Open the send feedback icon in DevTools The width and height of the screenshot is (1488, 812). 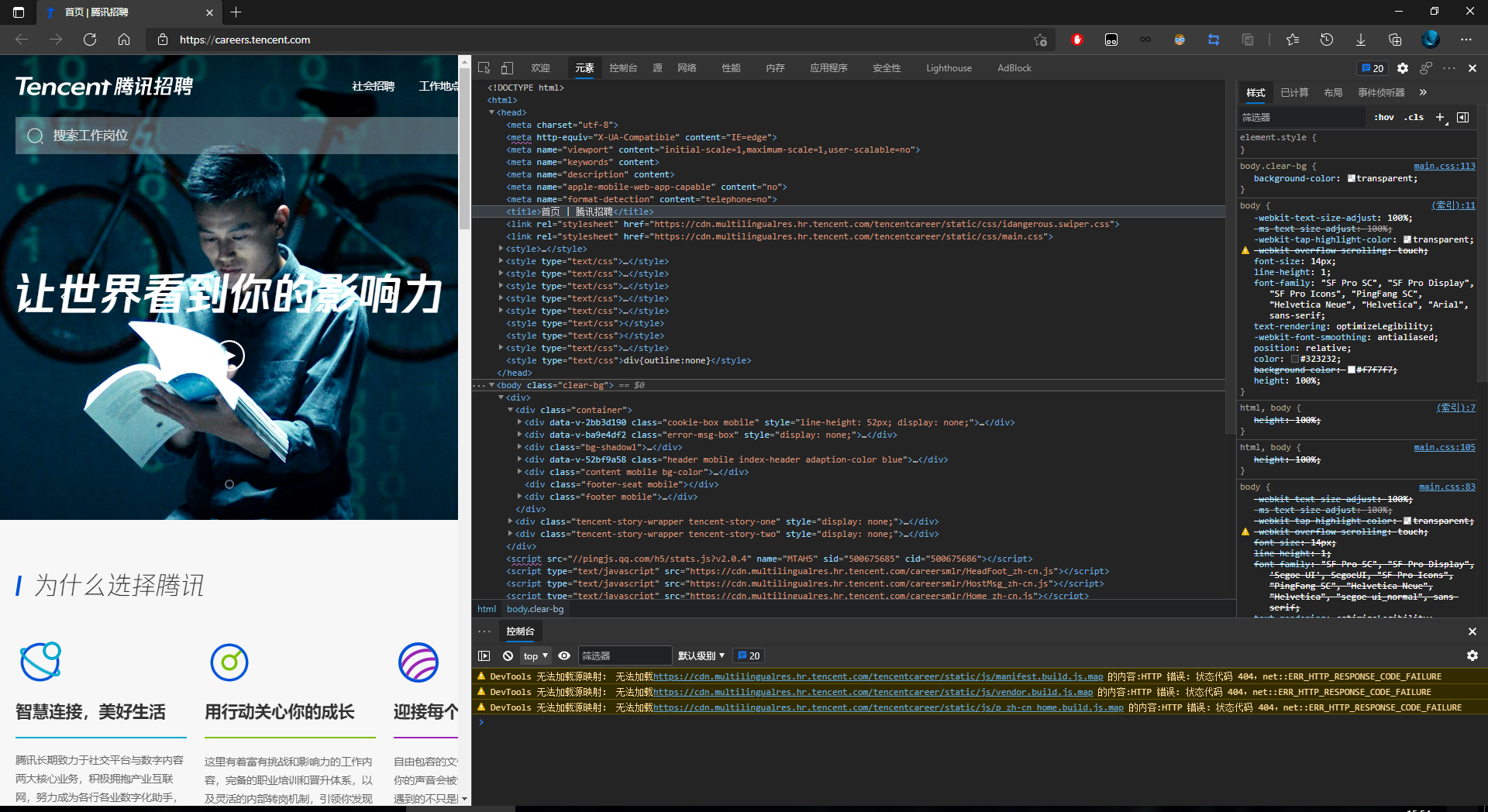[1426, 68]
